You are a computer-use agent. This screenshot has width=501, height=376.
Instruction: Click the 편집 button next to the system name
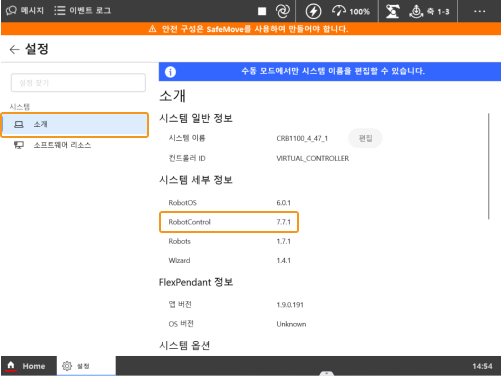[x=365, y=138]
